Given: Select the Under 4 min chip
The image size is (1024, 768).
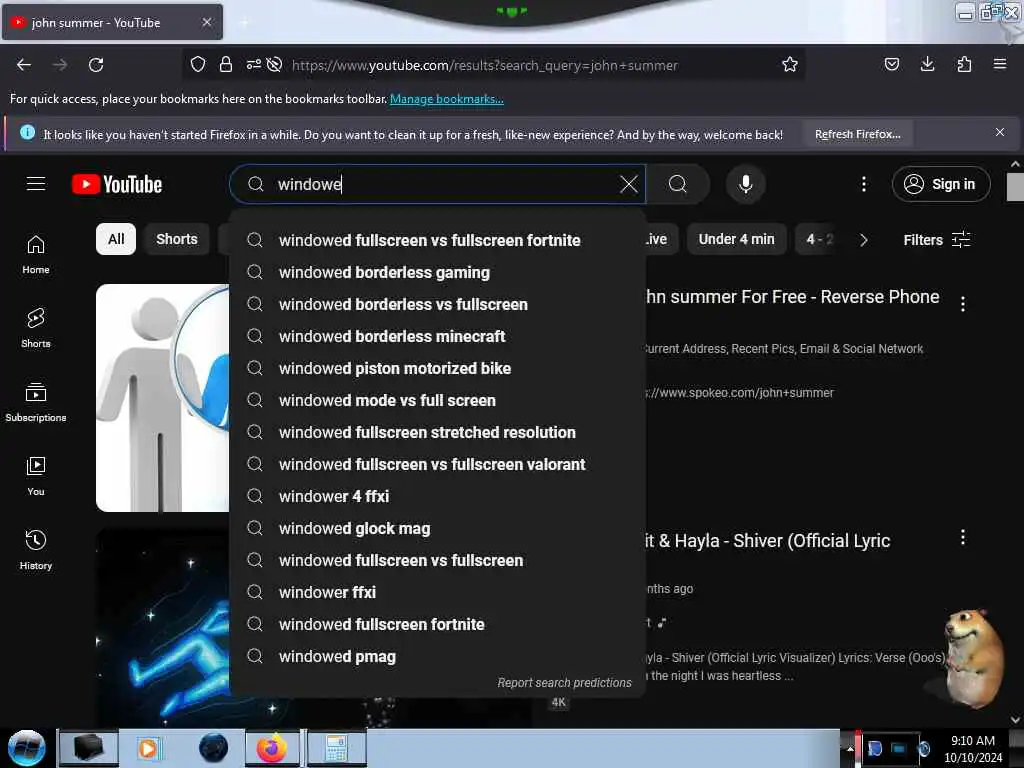Looking at the screenshot, I should coord(736,239).
